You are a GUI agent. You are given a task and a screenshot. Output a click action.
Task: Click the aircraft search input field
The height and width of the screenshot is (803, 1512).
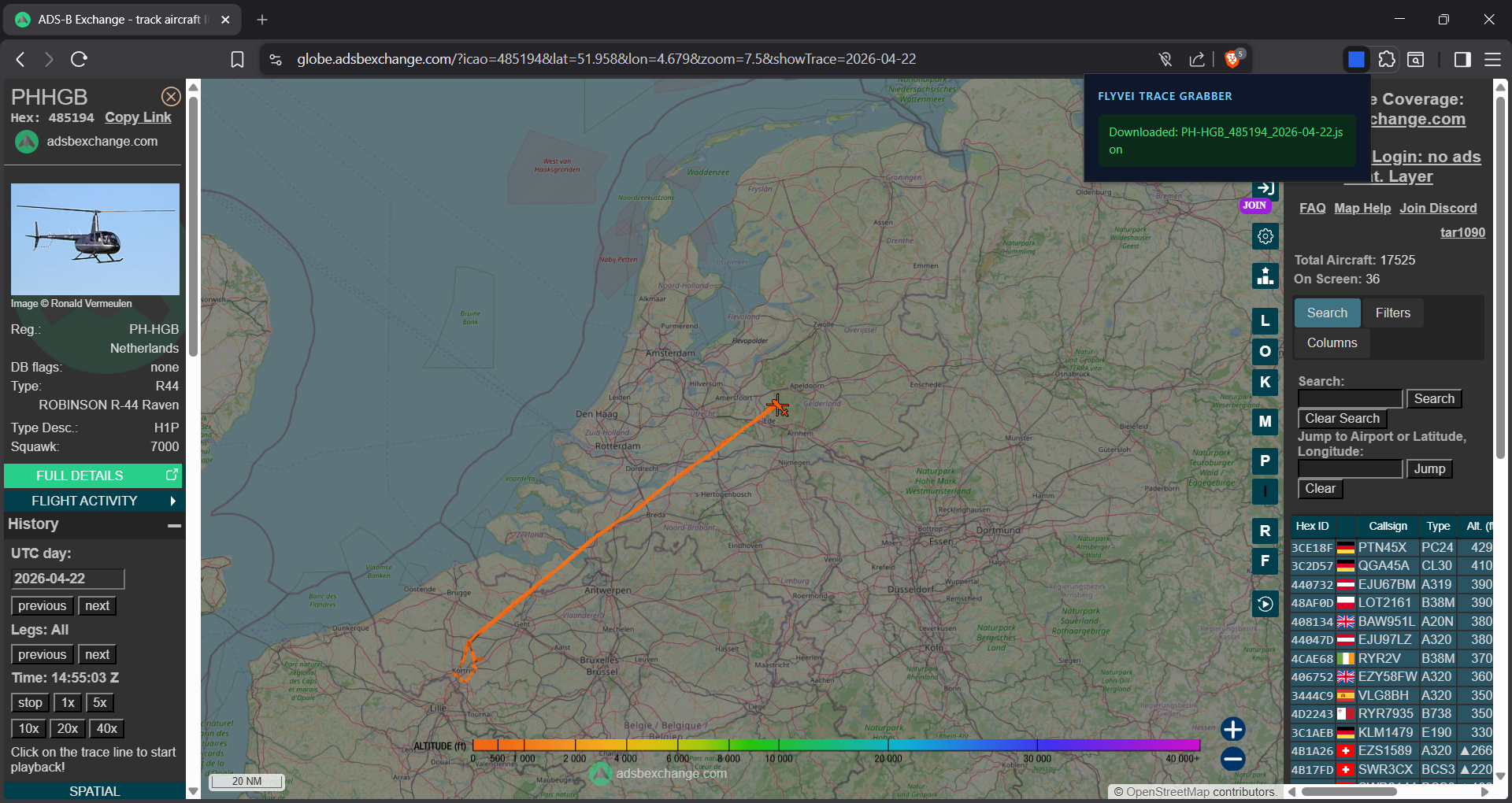coord(1351,399)
